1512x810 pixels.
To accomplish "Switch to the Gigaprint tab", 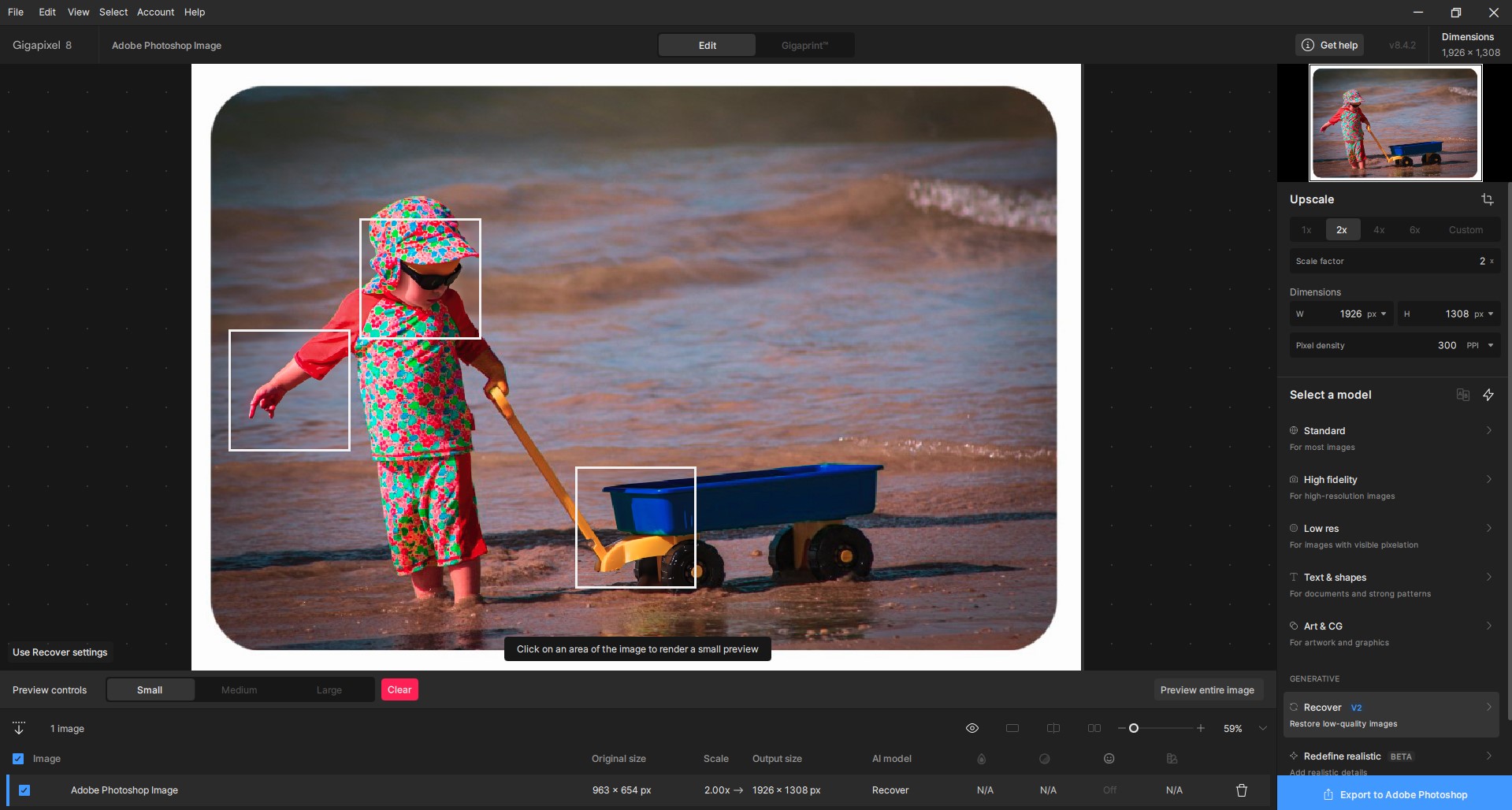I will pyautogui.click(x=804, y=45).
